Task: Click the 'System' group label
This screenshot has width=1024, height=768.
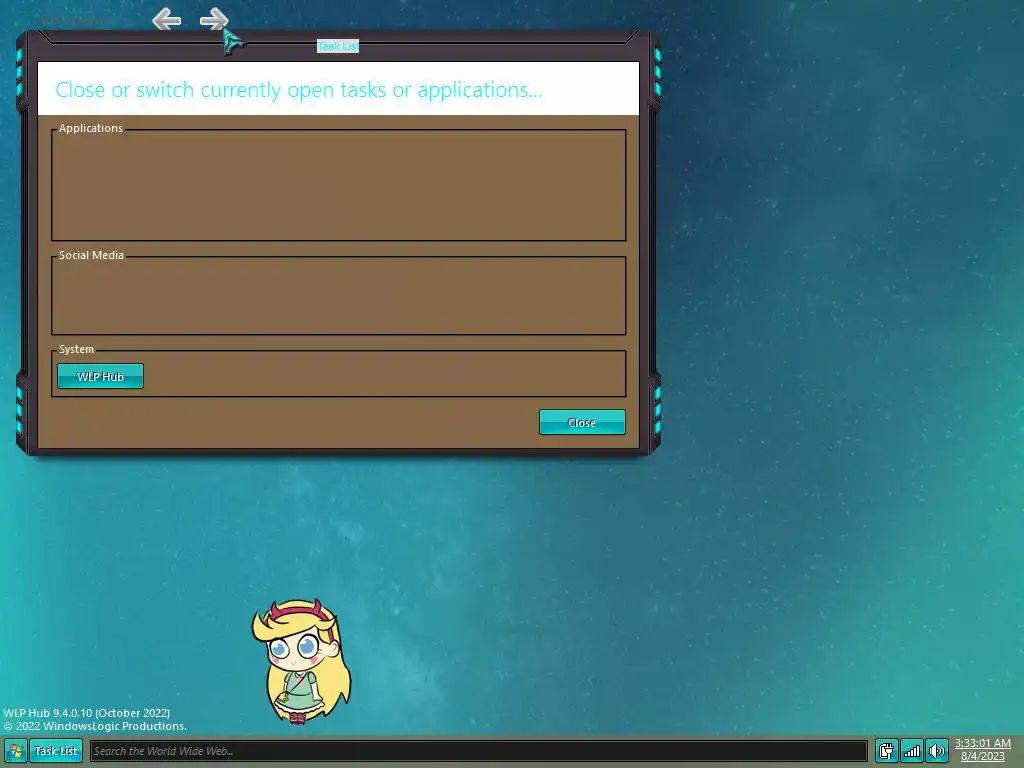Action: pos(76,349)
